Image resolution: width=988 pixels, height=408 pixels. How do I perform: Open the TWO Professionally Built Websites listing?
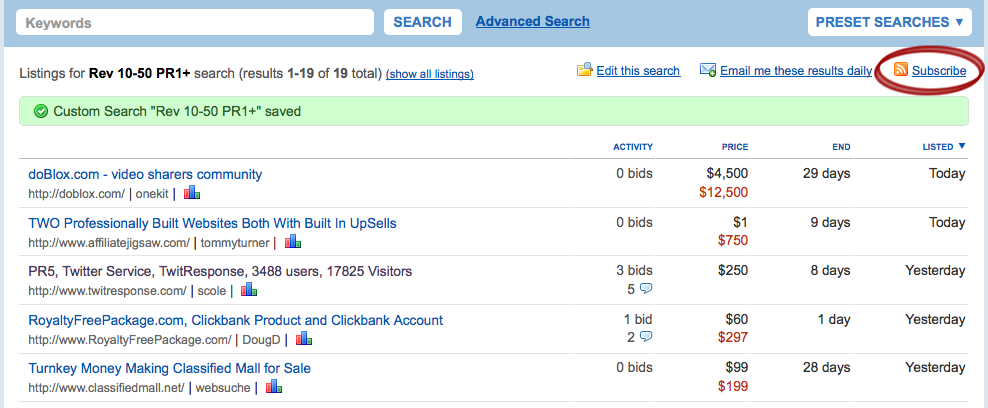tap(212, 224)
